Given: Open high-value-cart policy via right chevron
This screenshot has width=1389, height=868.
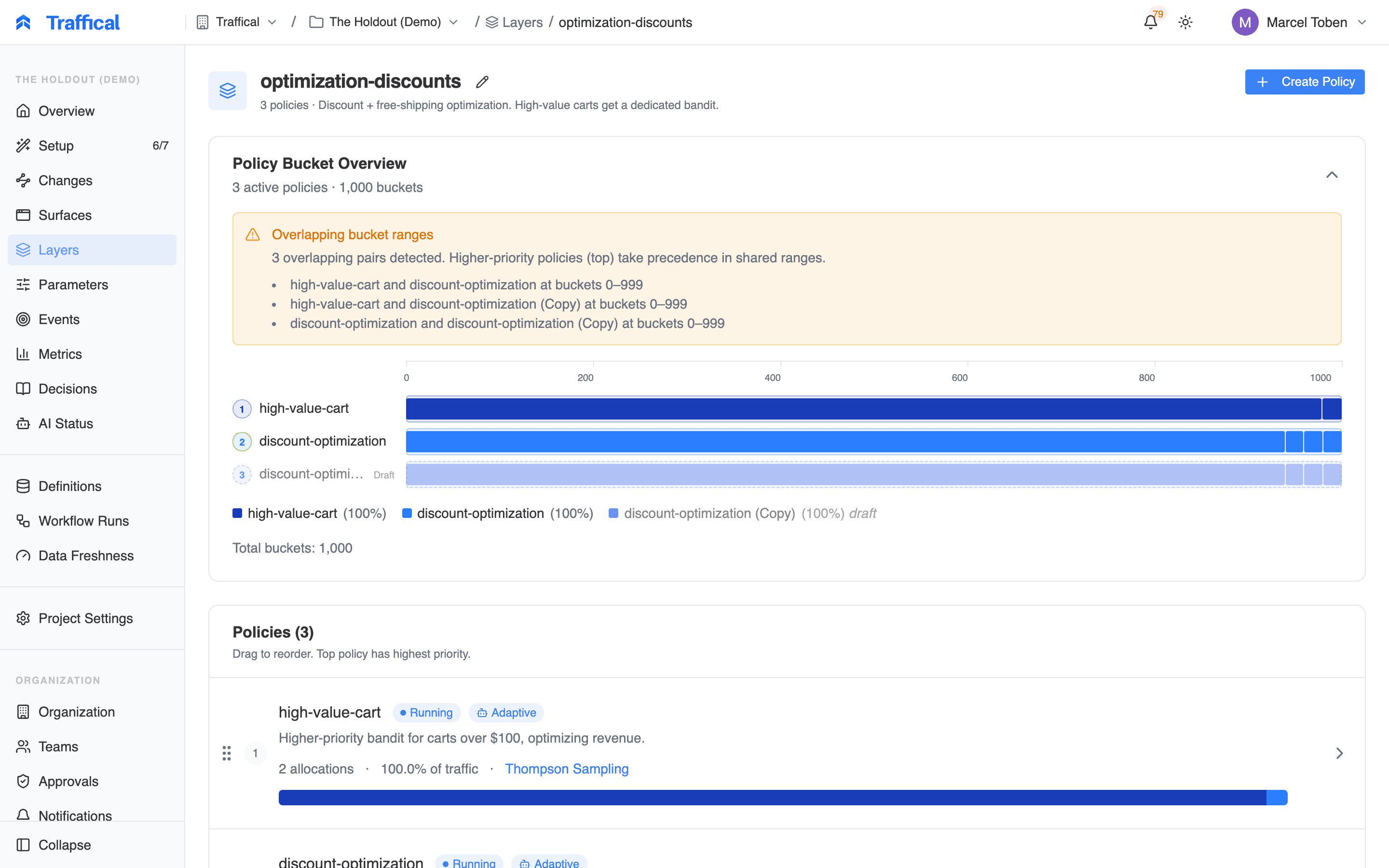Looking at the screenshot, I should click(1340, 753).
